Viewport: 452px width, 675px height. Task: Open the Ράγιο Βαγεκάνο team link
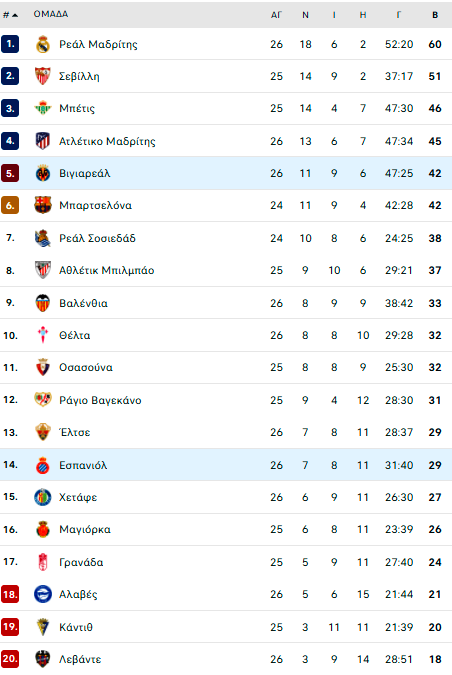(x=100, y=400)
